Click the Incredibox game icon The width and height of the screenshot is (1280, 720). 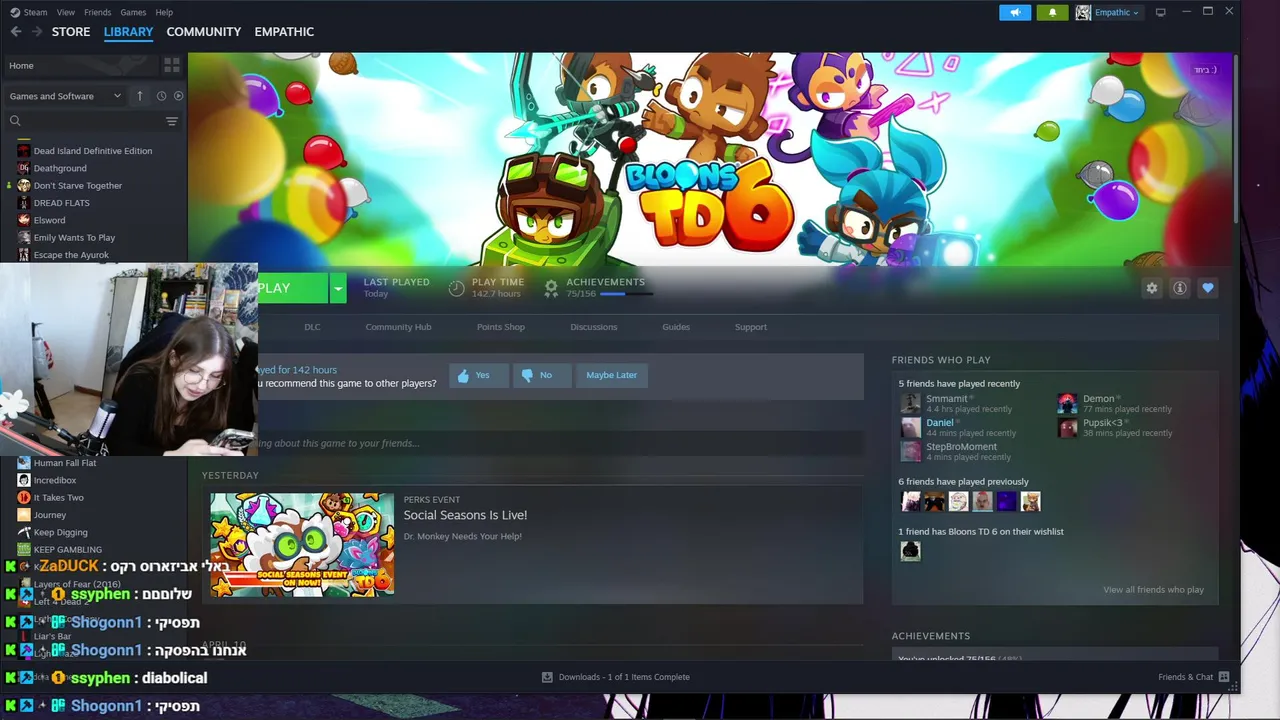pos(24,480)
